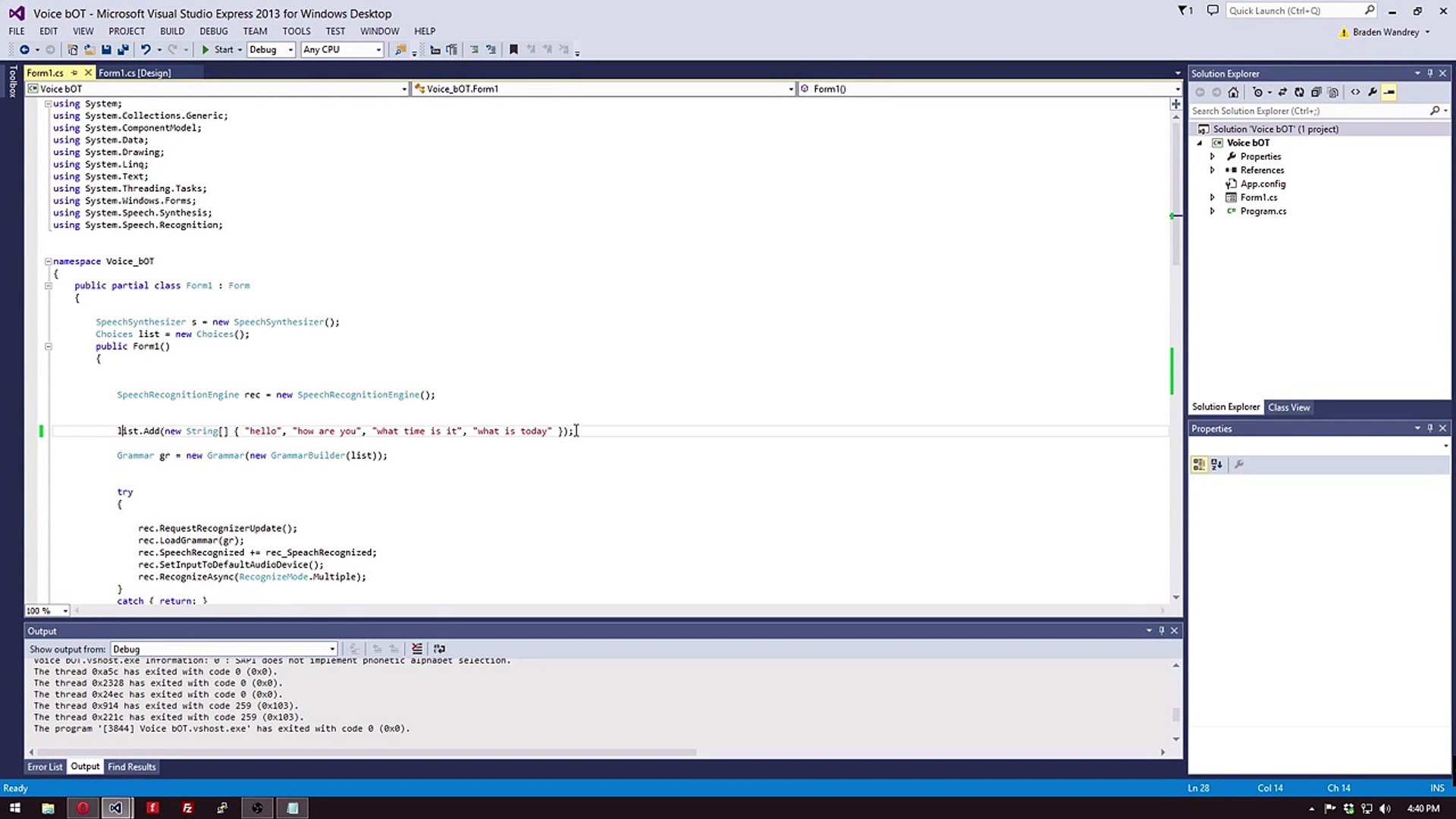Screen dimensions: 1456x819
Task: Click the Navigate Backward toolbar arrow
Action: pyautogui.click(x=24, y=49)
